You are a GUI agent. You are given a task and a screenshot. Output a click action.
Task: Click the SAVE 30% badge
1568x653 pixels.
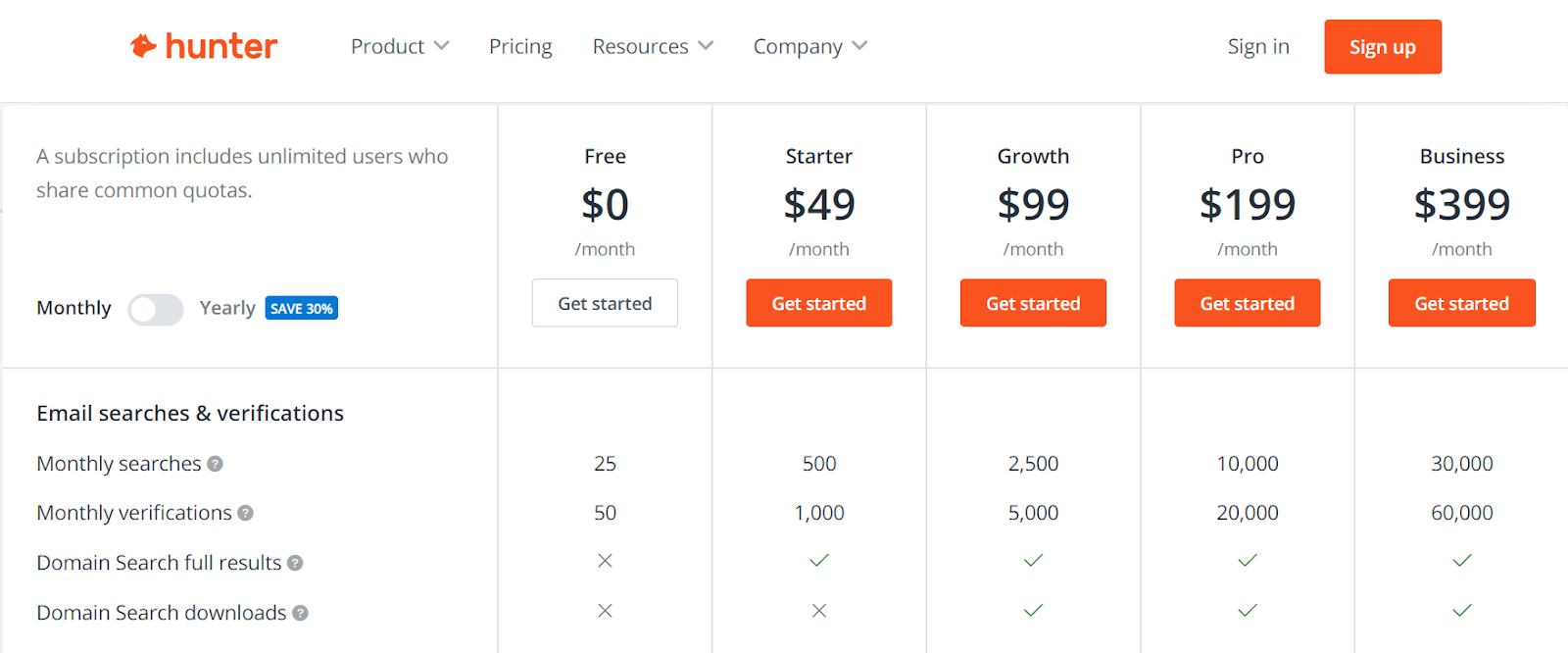coord(302,309)
